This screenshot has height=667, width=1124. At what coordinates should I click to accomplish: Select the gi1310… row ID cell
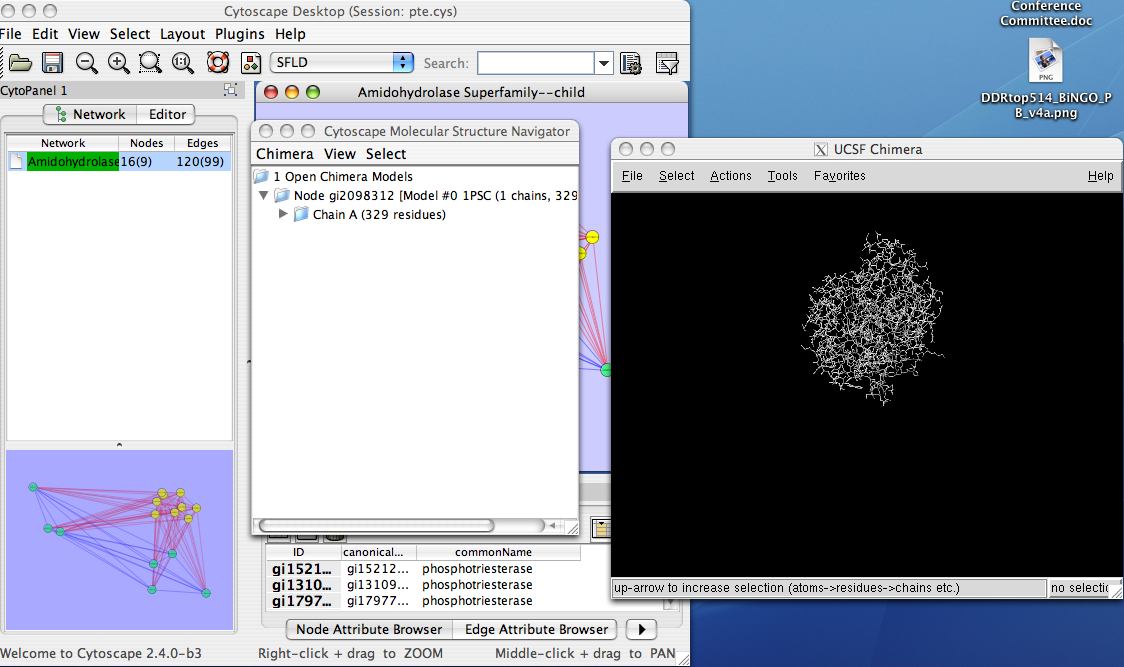[302, 585]
